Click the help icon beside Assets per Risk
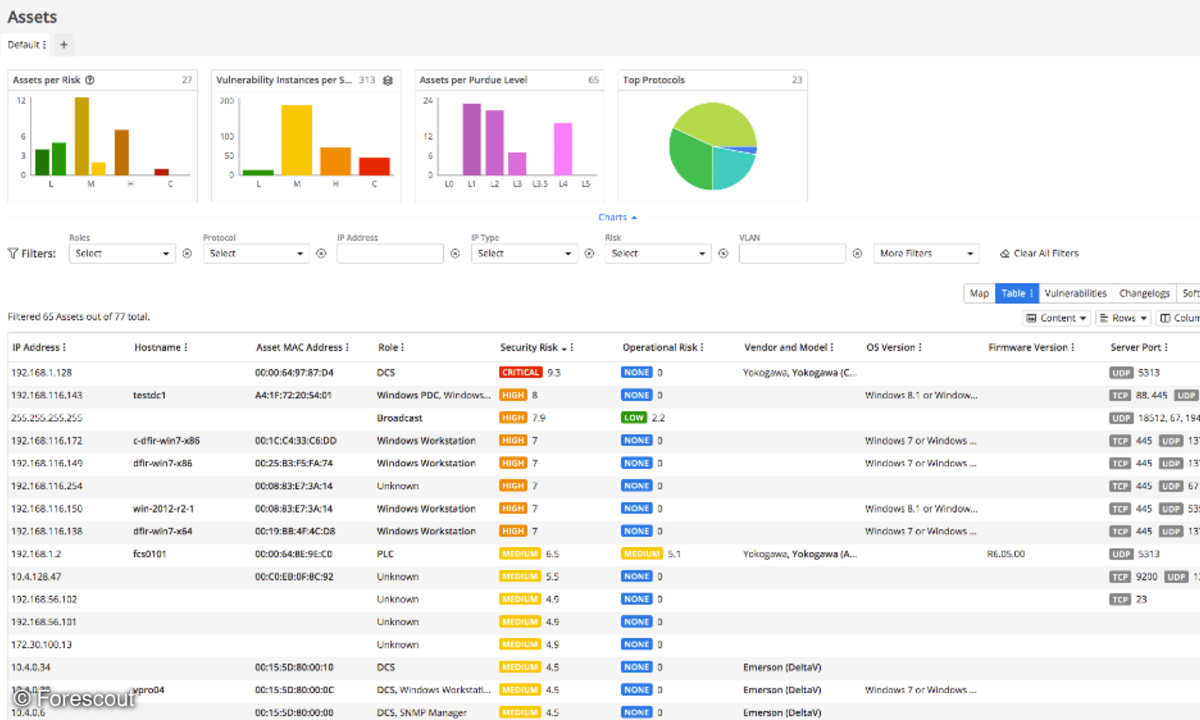The image size is (1200, 720). click(90, 80)
